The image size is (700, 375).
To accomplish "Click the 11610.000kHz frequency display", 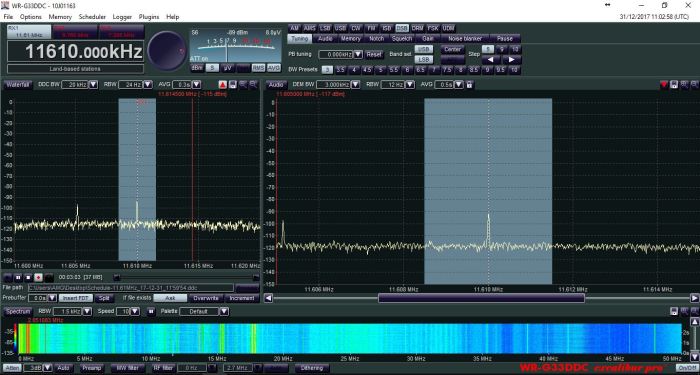I will [x=75, y=51].
